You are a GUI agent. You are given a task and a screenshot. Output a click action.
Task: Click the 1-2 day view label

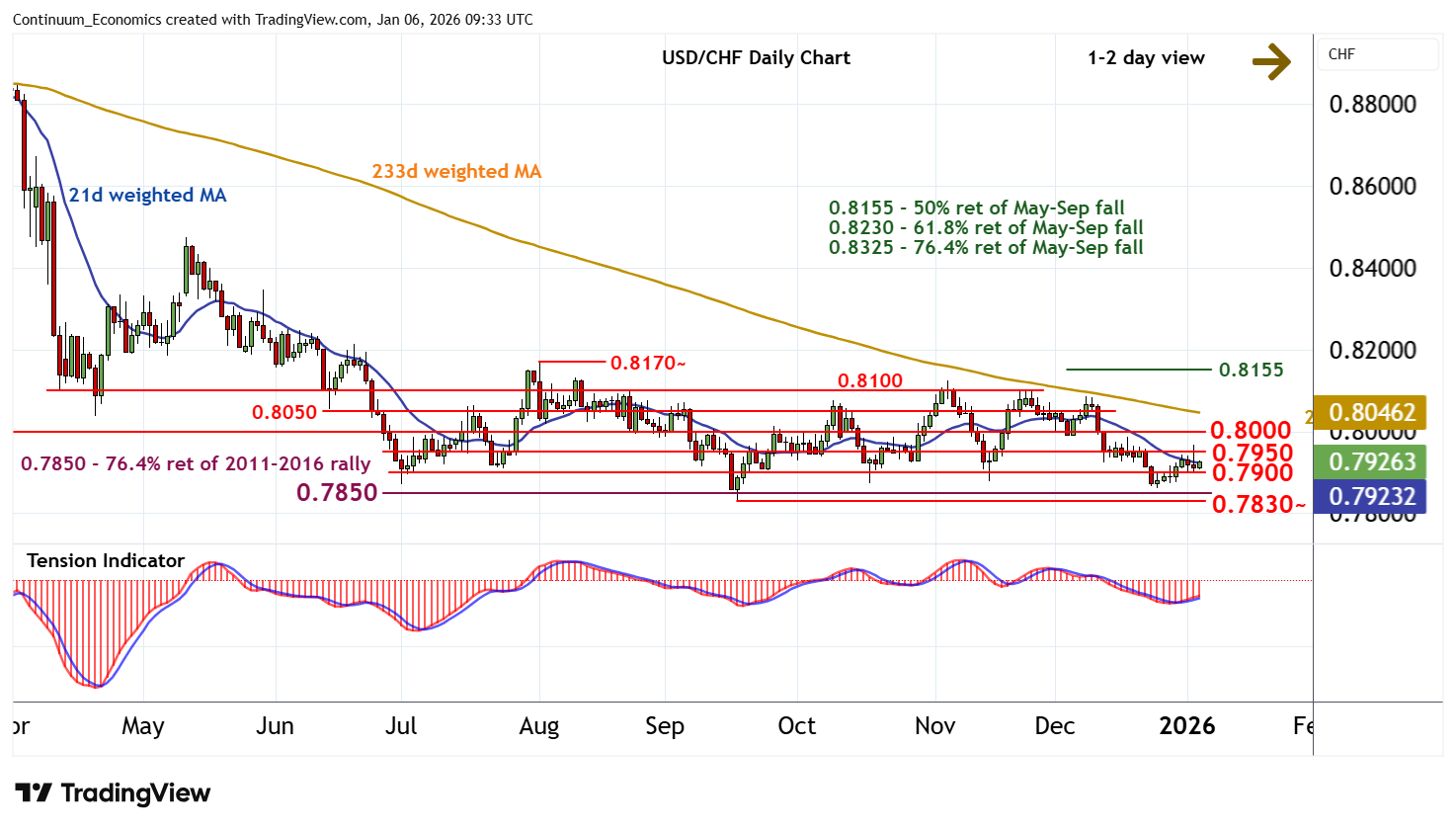[1146, 57]
